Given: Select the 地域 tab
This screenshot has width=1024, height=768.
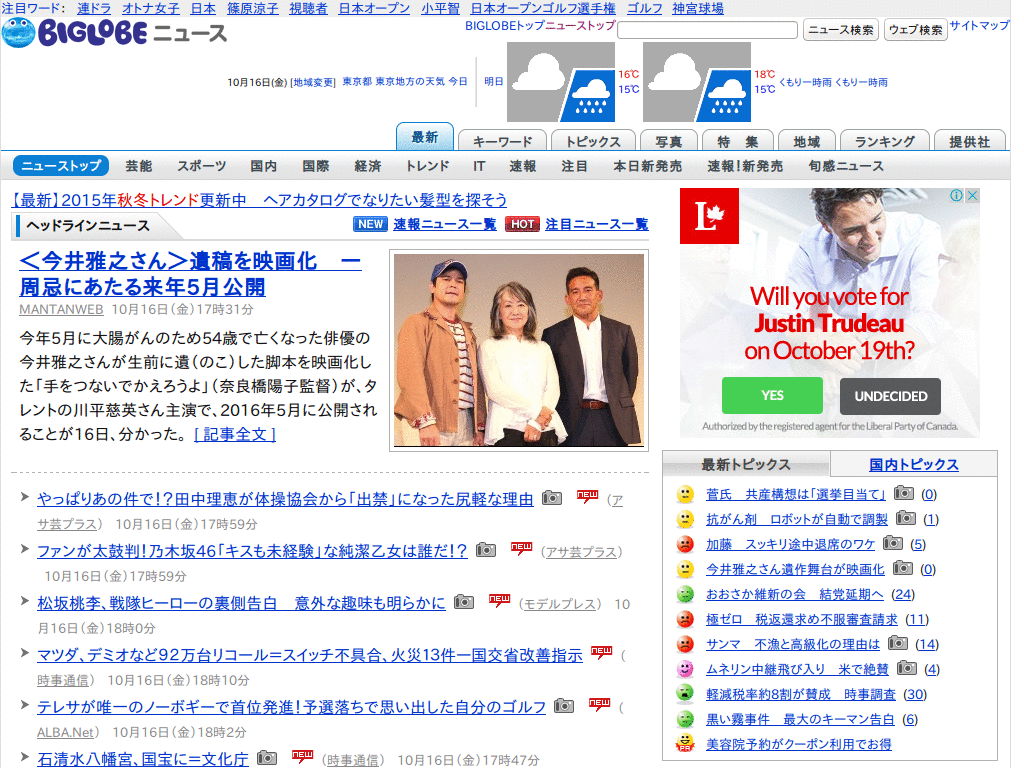Looking at the screenshot, I should 807,141.
